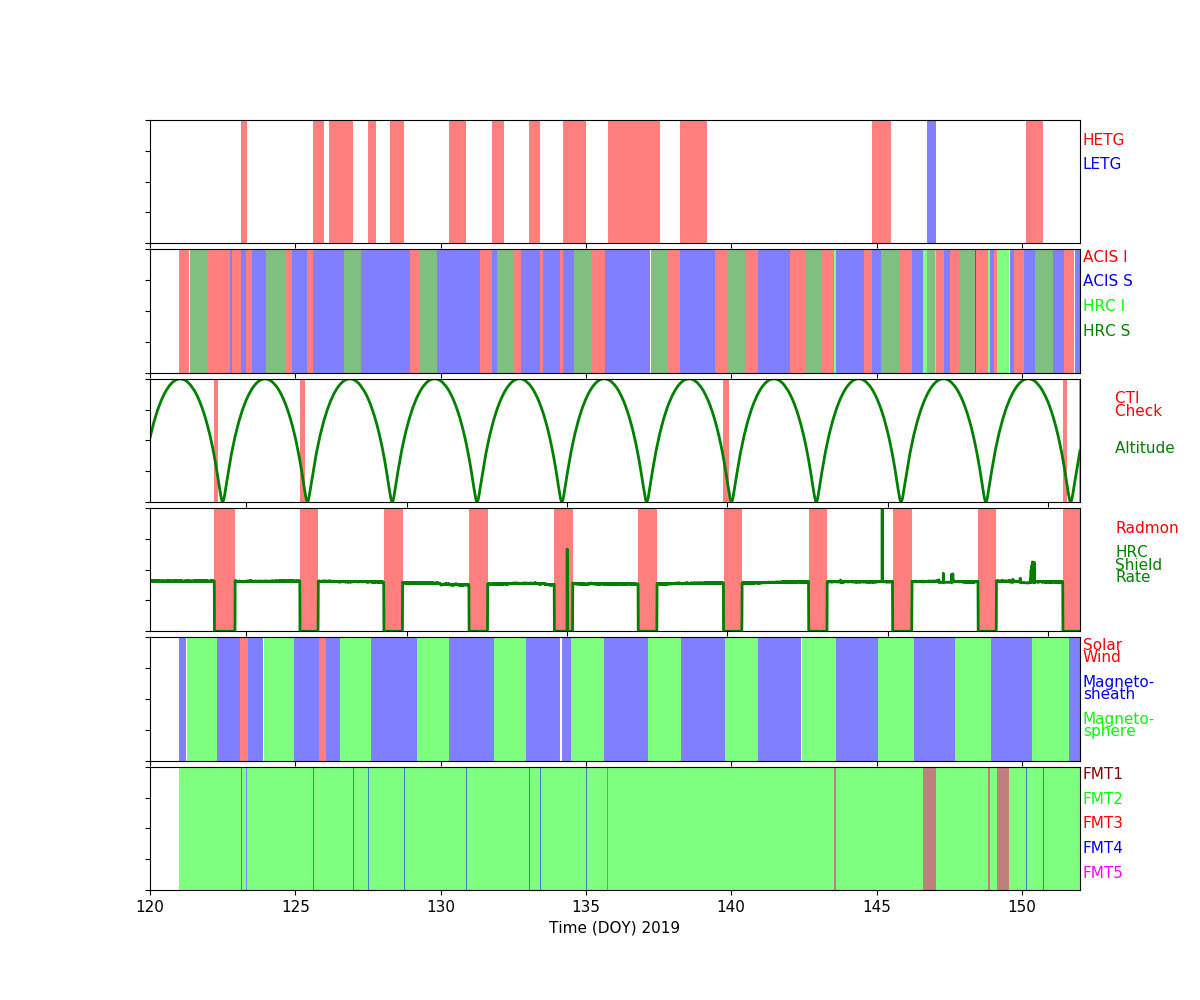Click the LETG legend label
This screenshot has height=1000, width=1200.
click(x=1101, y=165)
